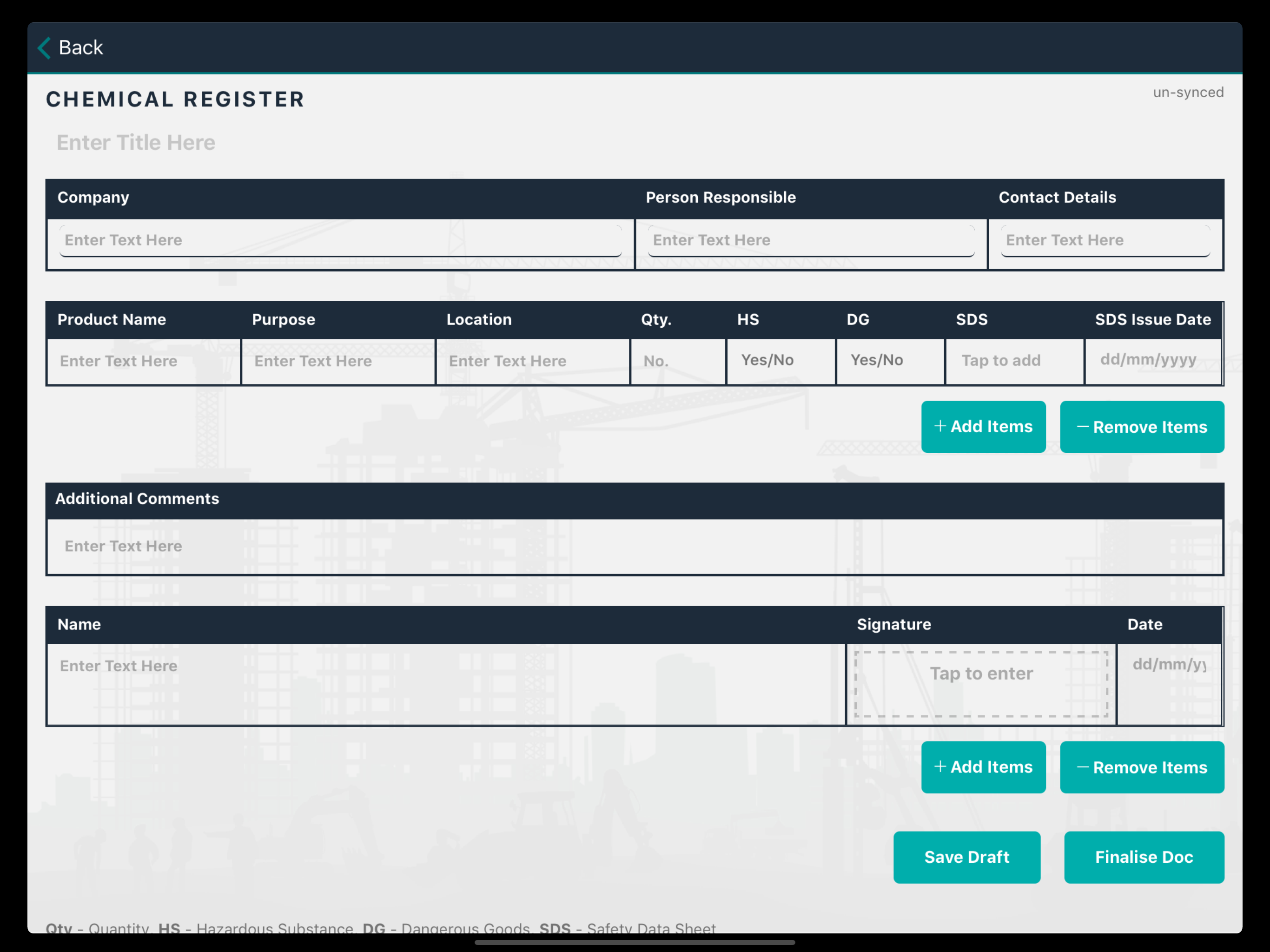Click the Qty. number field
This screenshot has height=952, width=1270.
(x=678, y=361)
